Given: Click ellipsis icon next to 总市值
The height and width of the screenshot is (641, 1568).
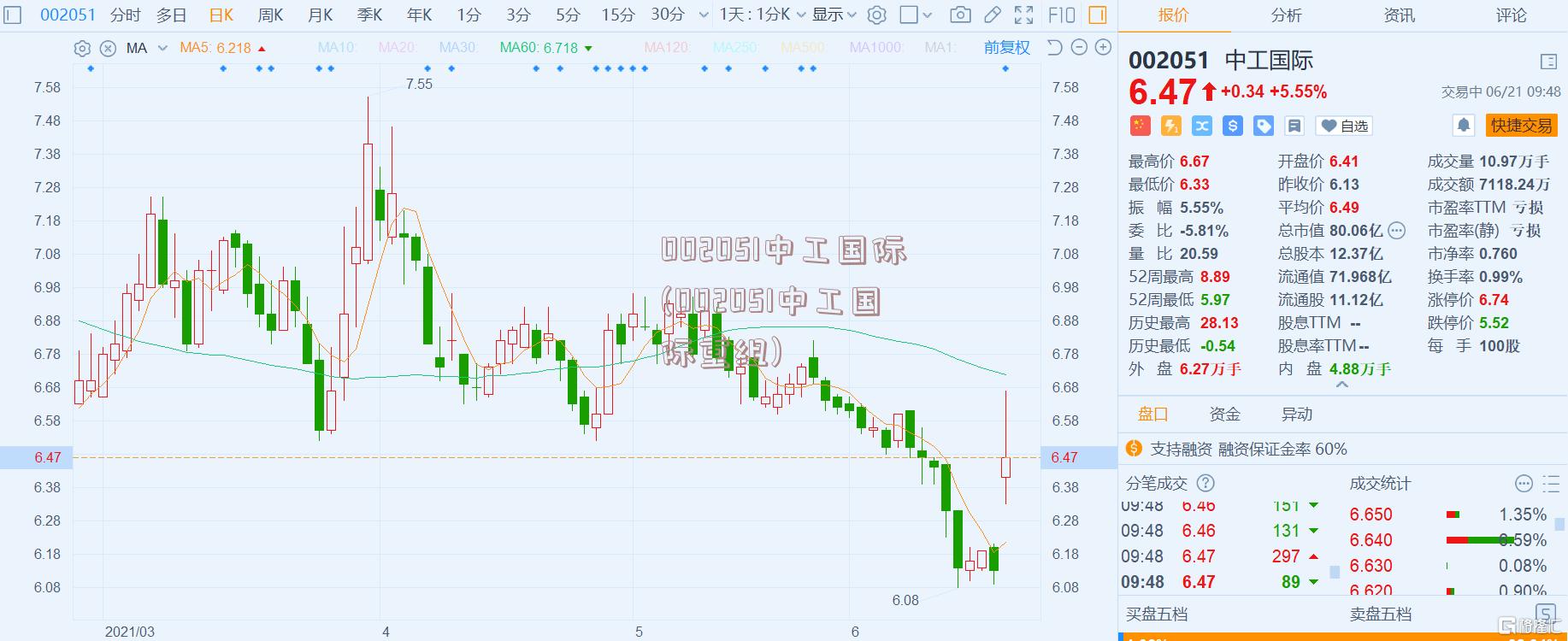Looking at the screenshot, I should click(x=1397, y=230).
